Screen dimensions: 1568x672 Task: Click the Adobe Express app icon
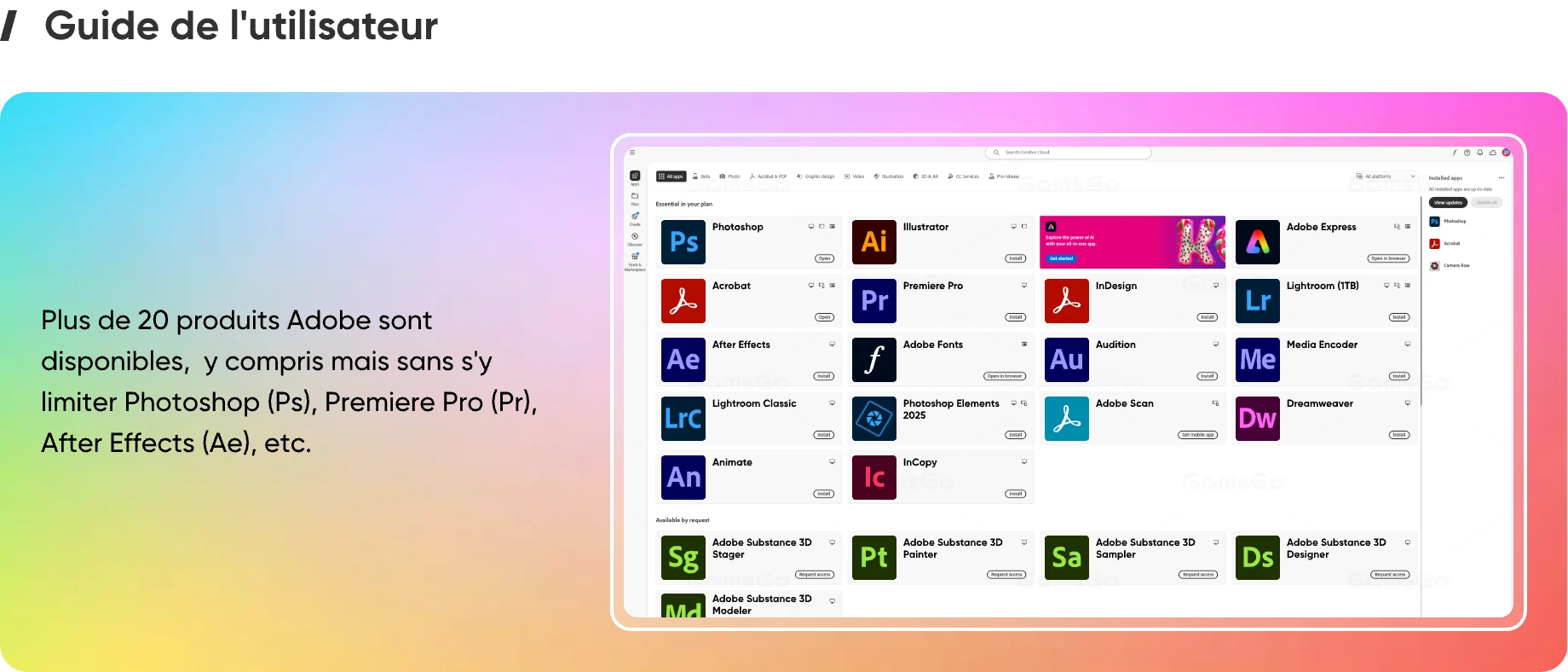pyautogui.click(x=1258, y=242)
